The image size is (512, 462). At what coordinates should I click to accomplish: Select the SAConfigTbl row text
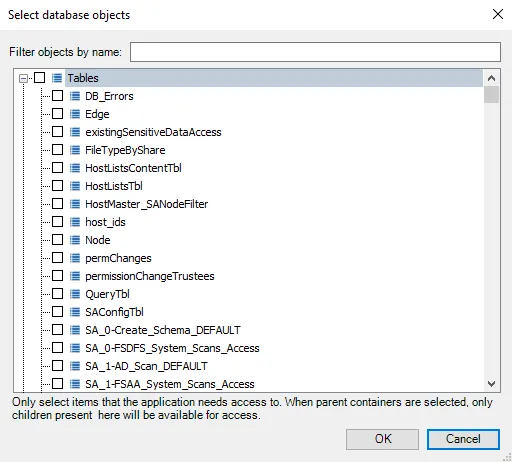point(114,312)
